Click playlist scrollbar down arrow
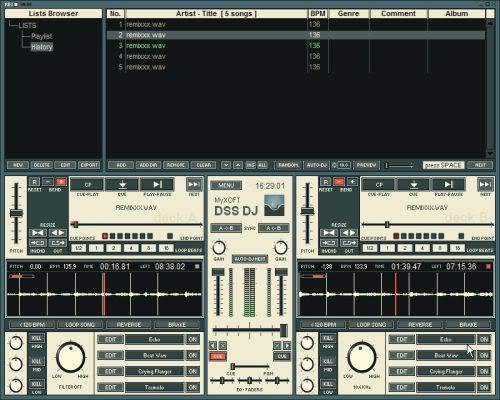The height and width of the screenshot is (400, 500). (490, 154)
